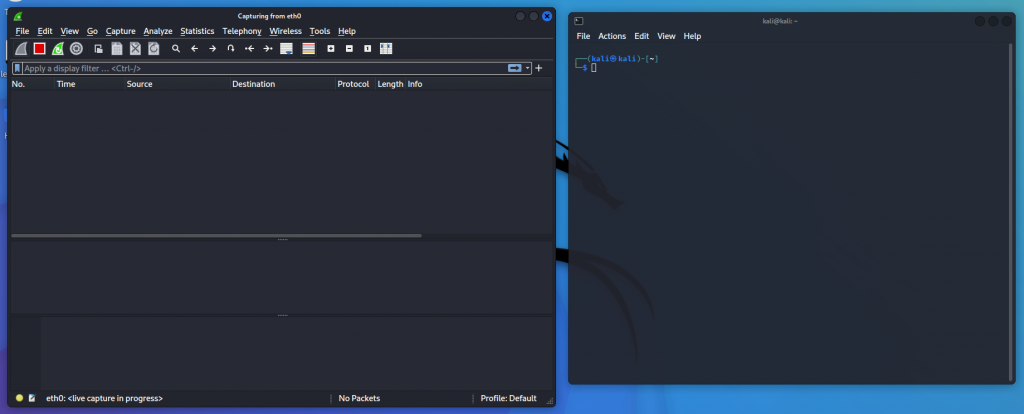
Task: Open terminal File menu
Action: point(583,36)
